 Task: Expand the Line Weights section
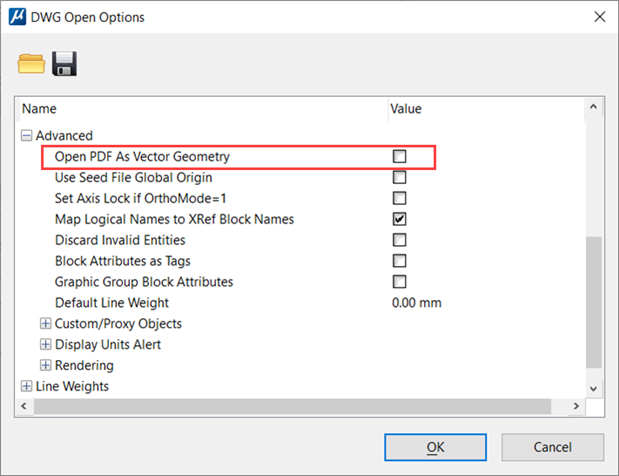click(x=26, y=386)
